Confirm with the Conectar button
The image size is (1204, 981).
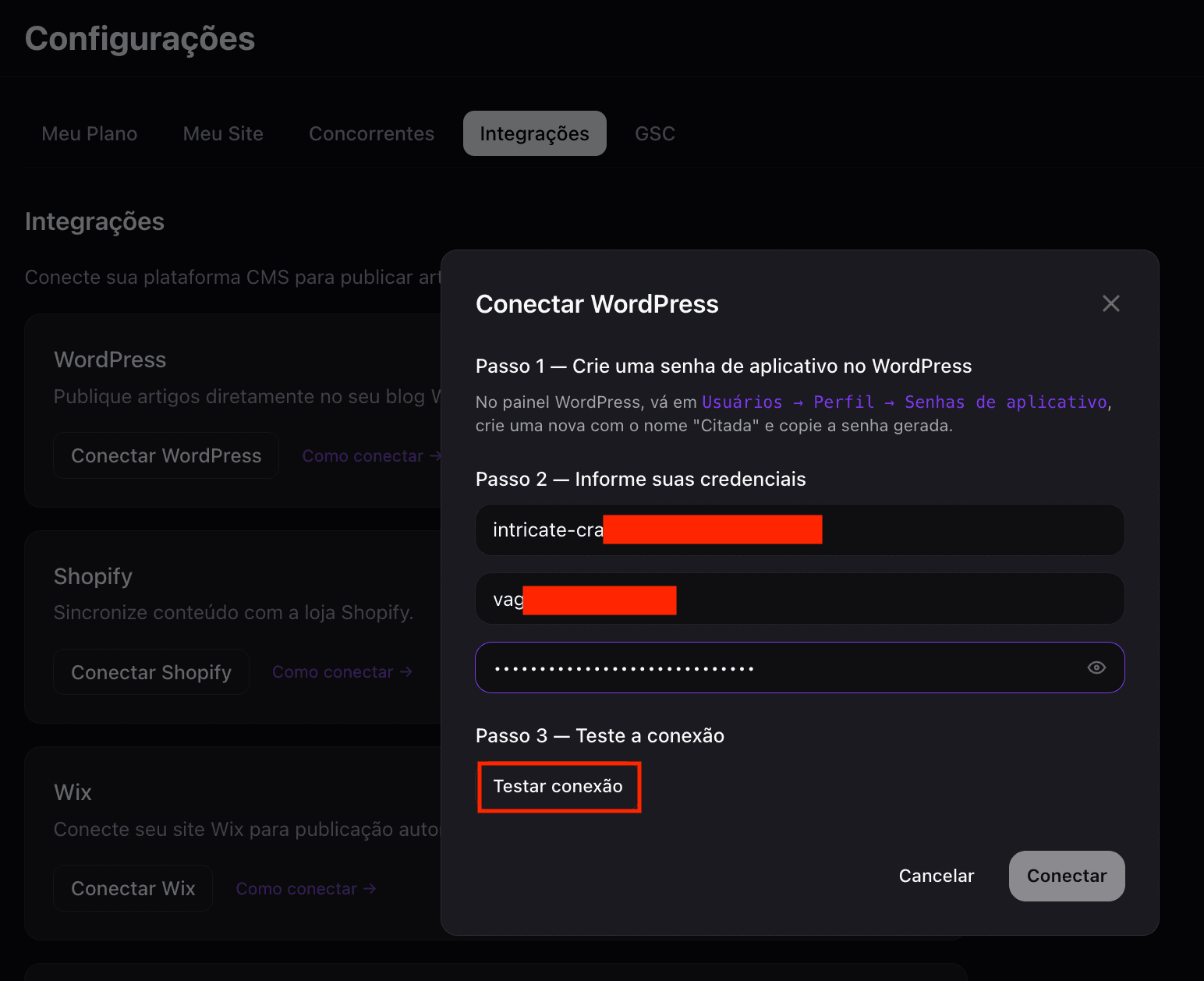coord(1067,876)
